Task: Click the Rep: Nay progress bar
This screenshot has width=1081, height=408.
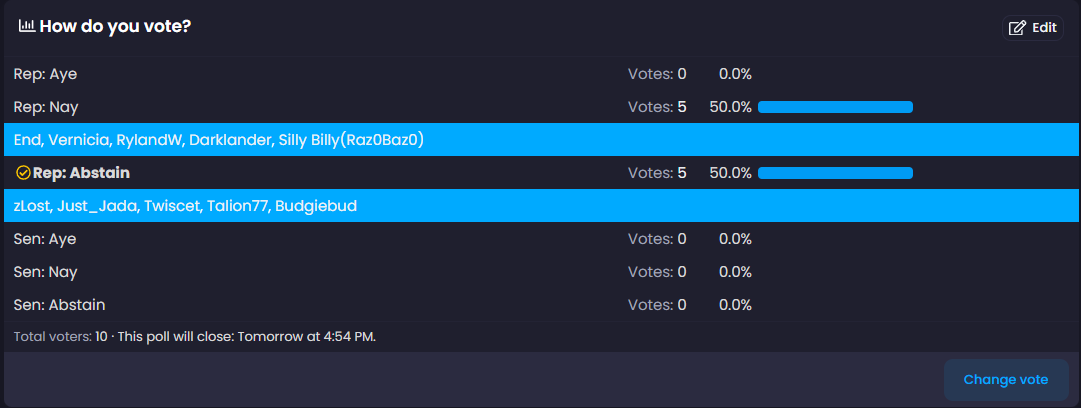Action: pos(835,107)
